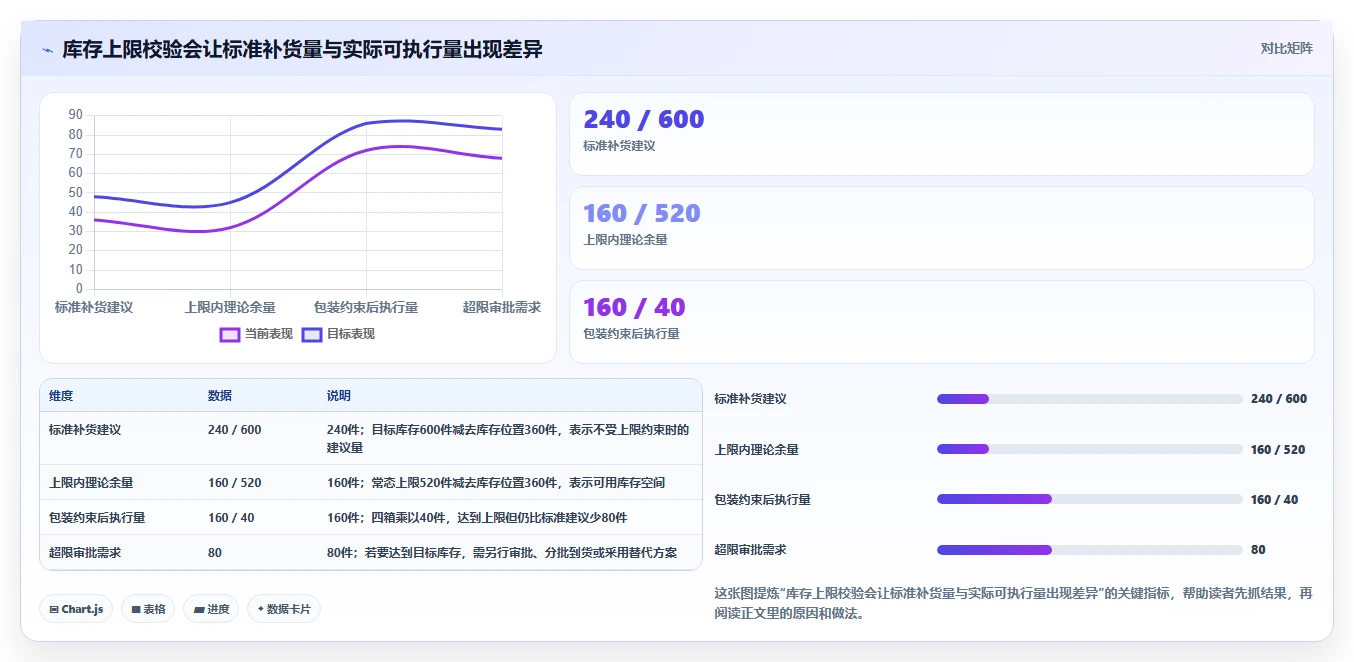
Task: Click the 说明 table column header
Action: coord(339,396)
